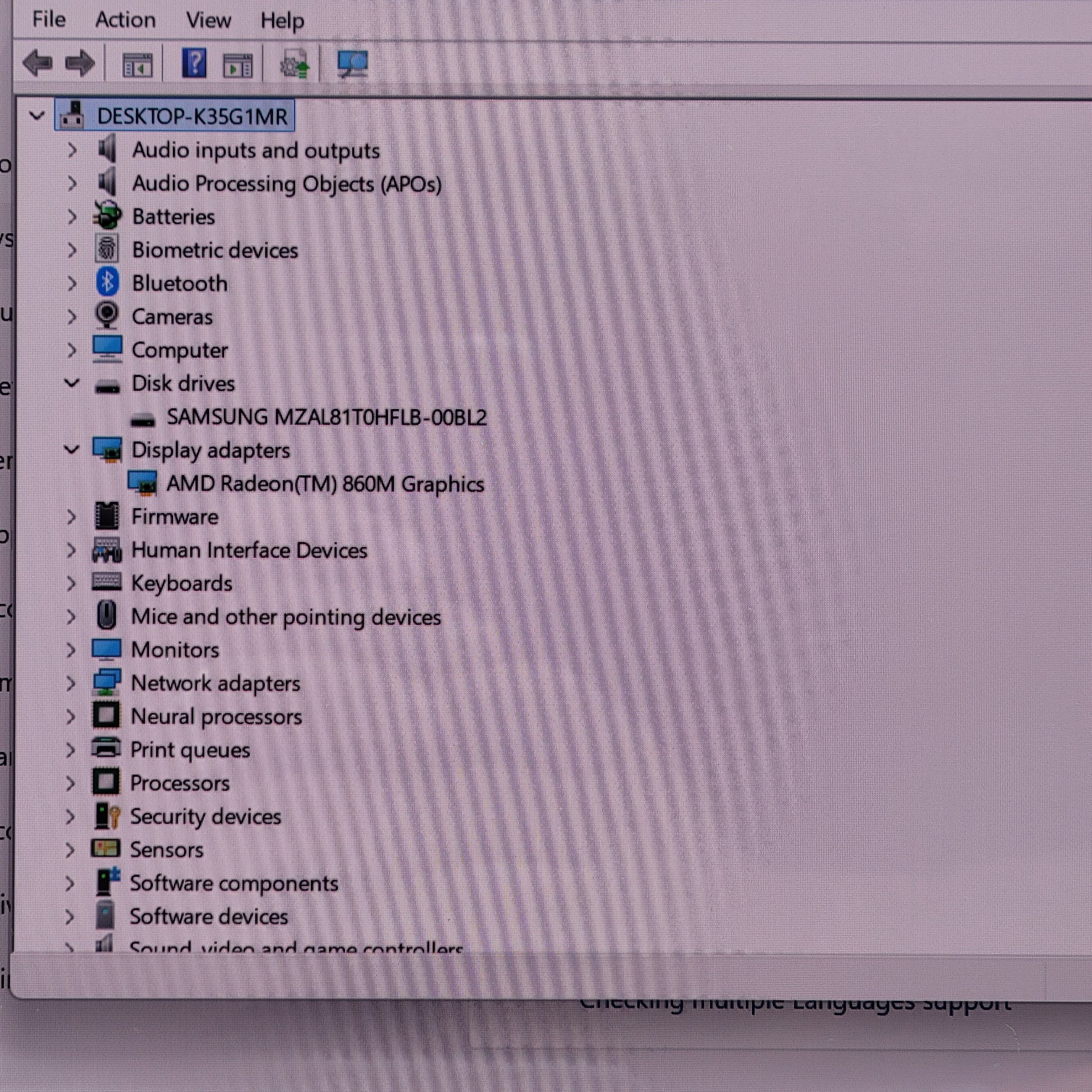1092x1092 pixels.
Task: Open the blue Help question-mark icon
Action: pos(194,63)
